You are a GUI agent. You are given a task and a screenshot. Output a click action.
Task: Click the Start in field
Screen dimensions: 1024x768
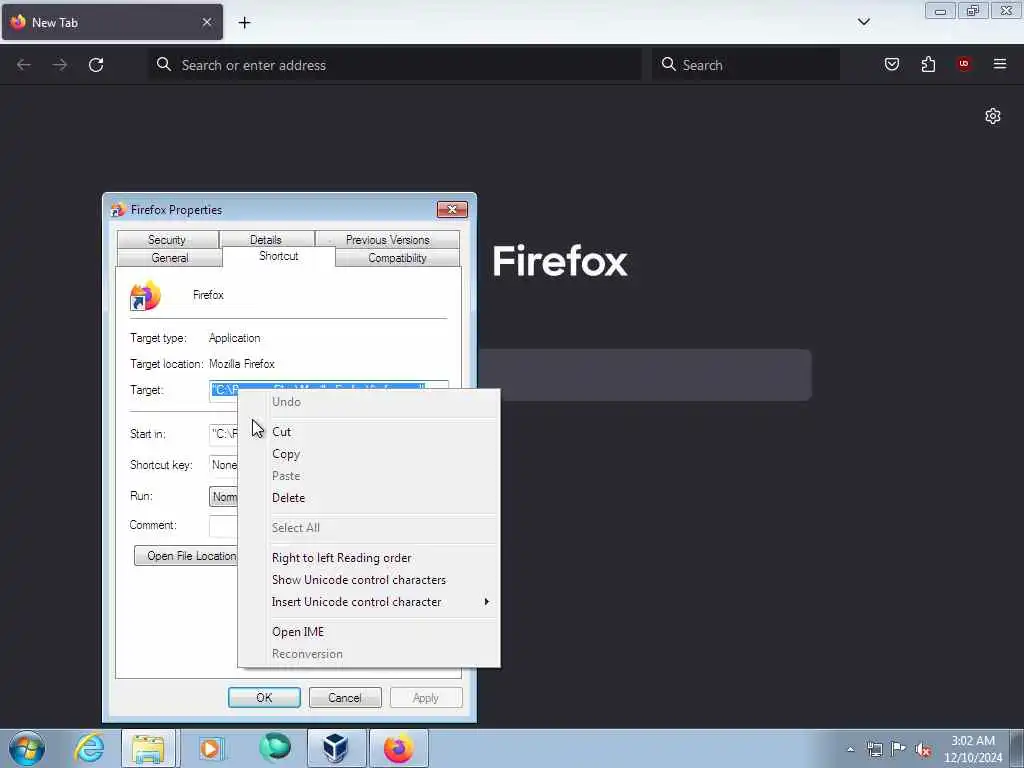[x=223, y=434]
